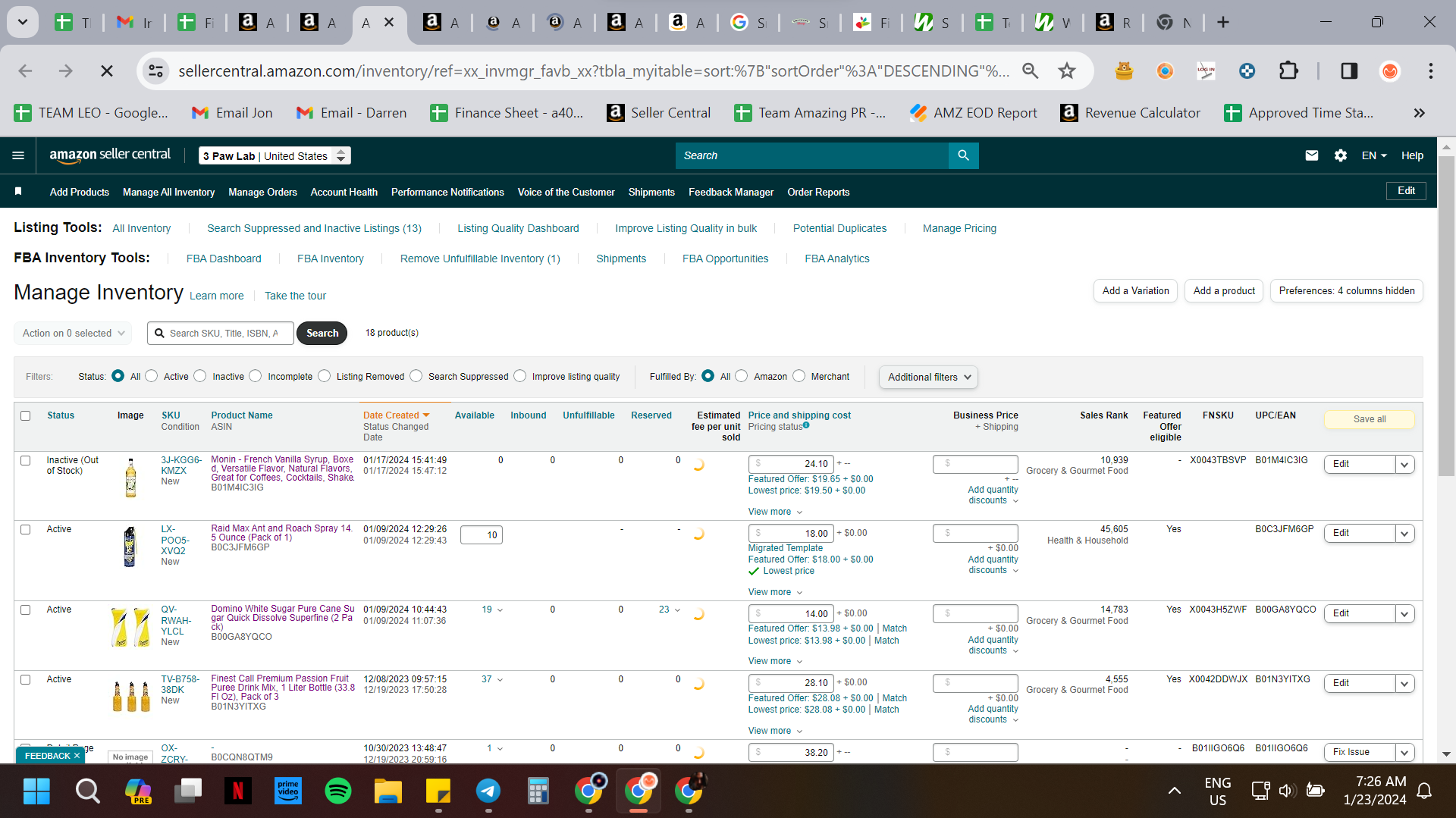Show more bookmarks chevron
1456x818 pixels.
point(1419,113)
